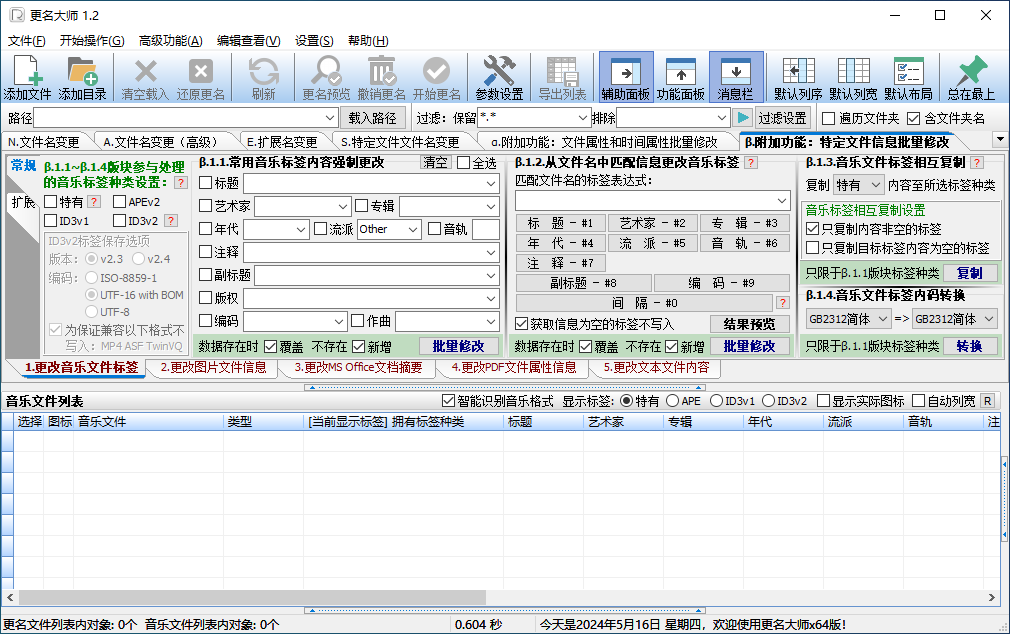Click the 标题 - #1 expression button
This screenshot has height=634, width=1010.
click(560, 223)
